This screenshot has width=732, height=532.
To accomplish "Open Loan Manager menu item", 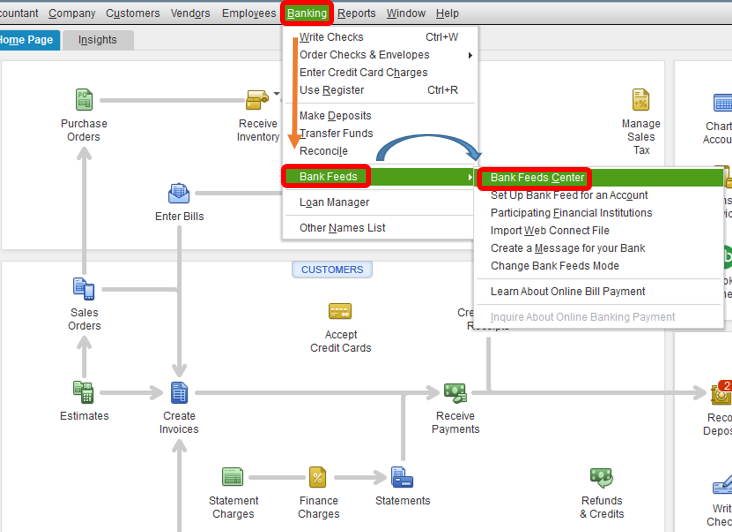I will [379, 203].
